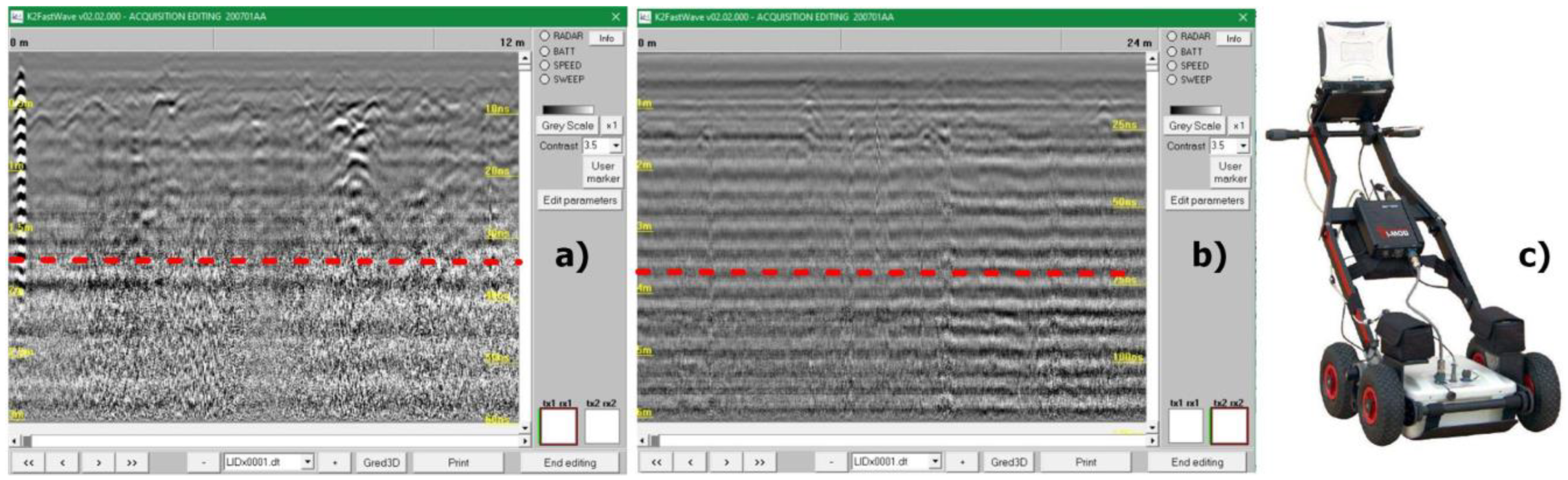
Task: Click grey scale gradient bar in left window
Action: coord(567,110)
